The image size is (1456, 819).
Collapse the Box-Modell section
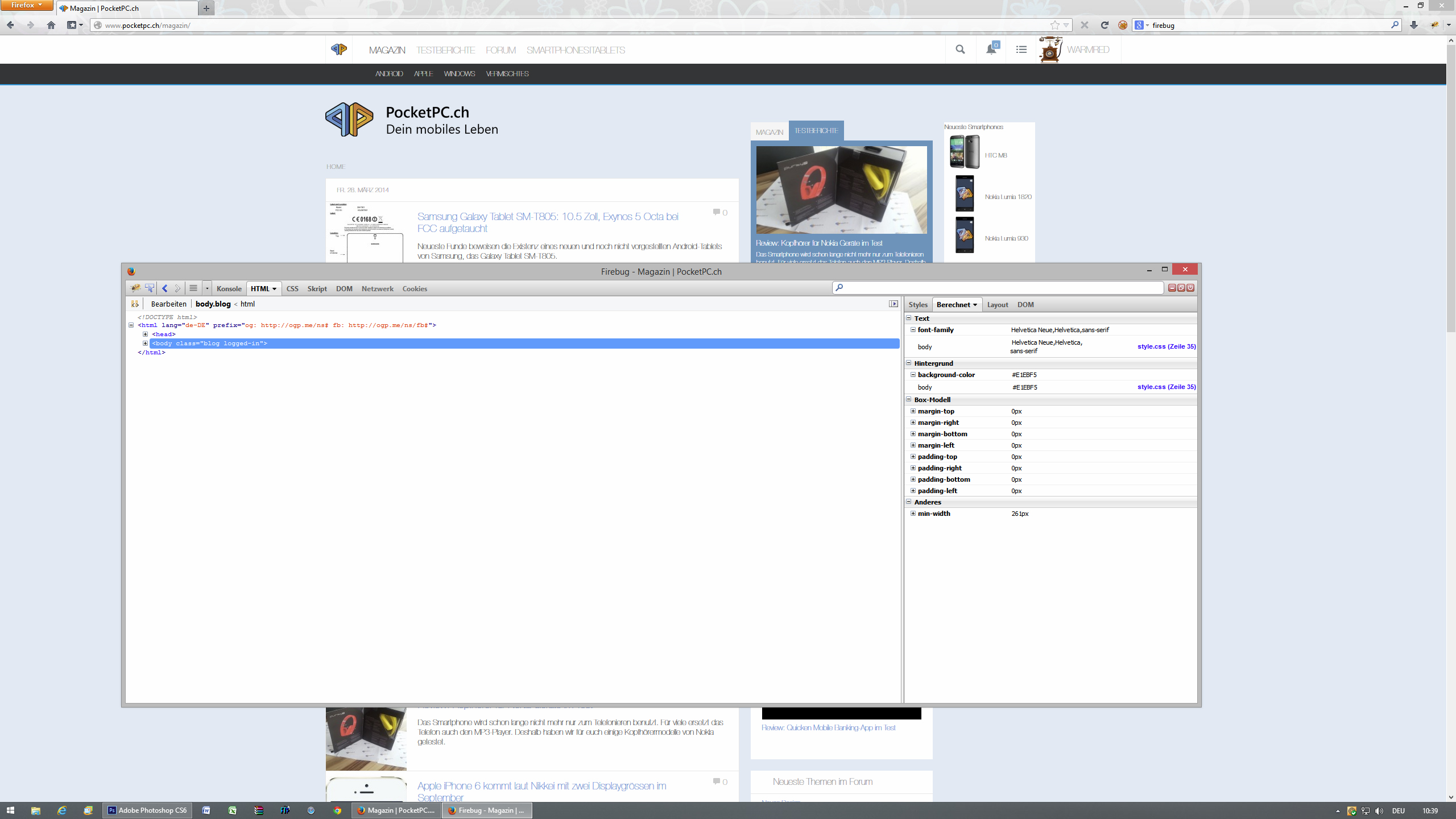coord(908,400)
